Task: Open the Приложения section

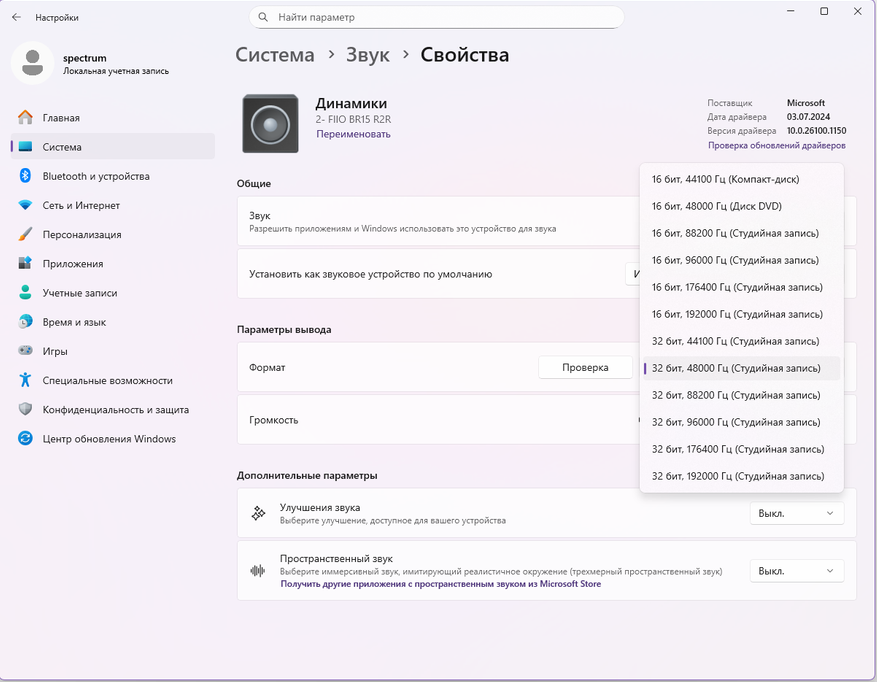Action: pyautogui.click(x=72, y=264)
